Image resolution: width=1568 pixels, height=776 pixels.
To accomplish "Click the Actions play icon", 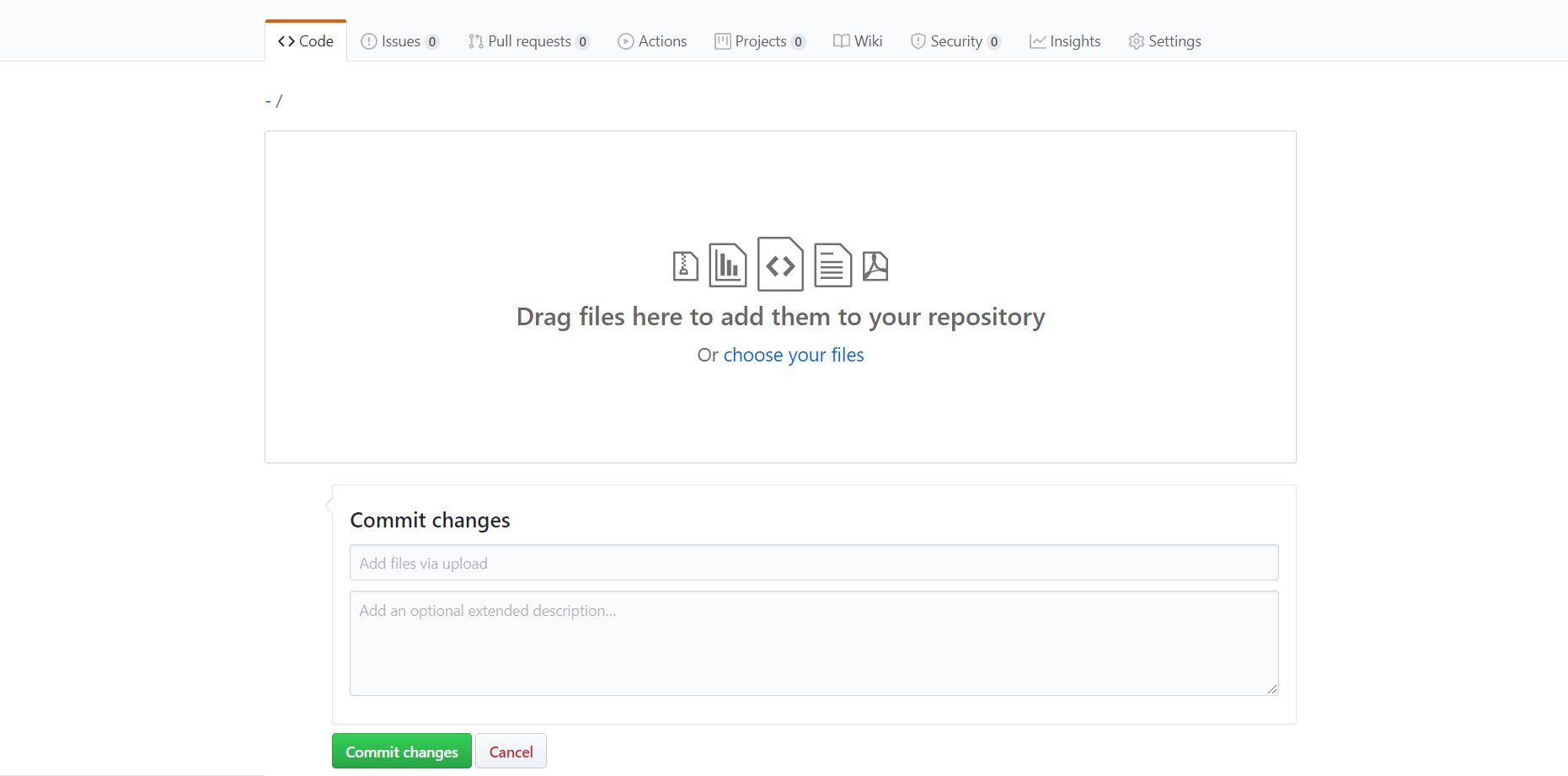I will 625,40.
